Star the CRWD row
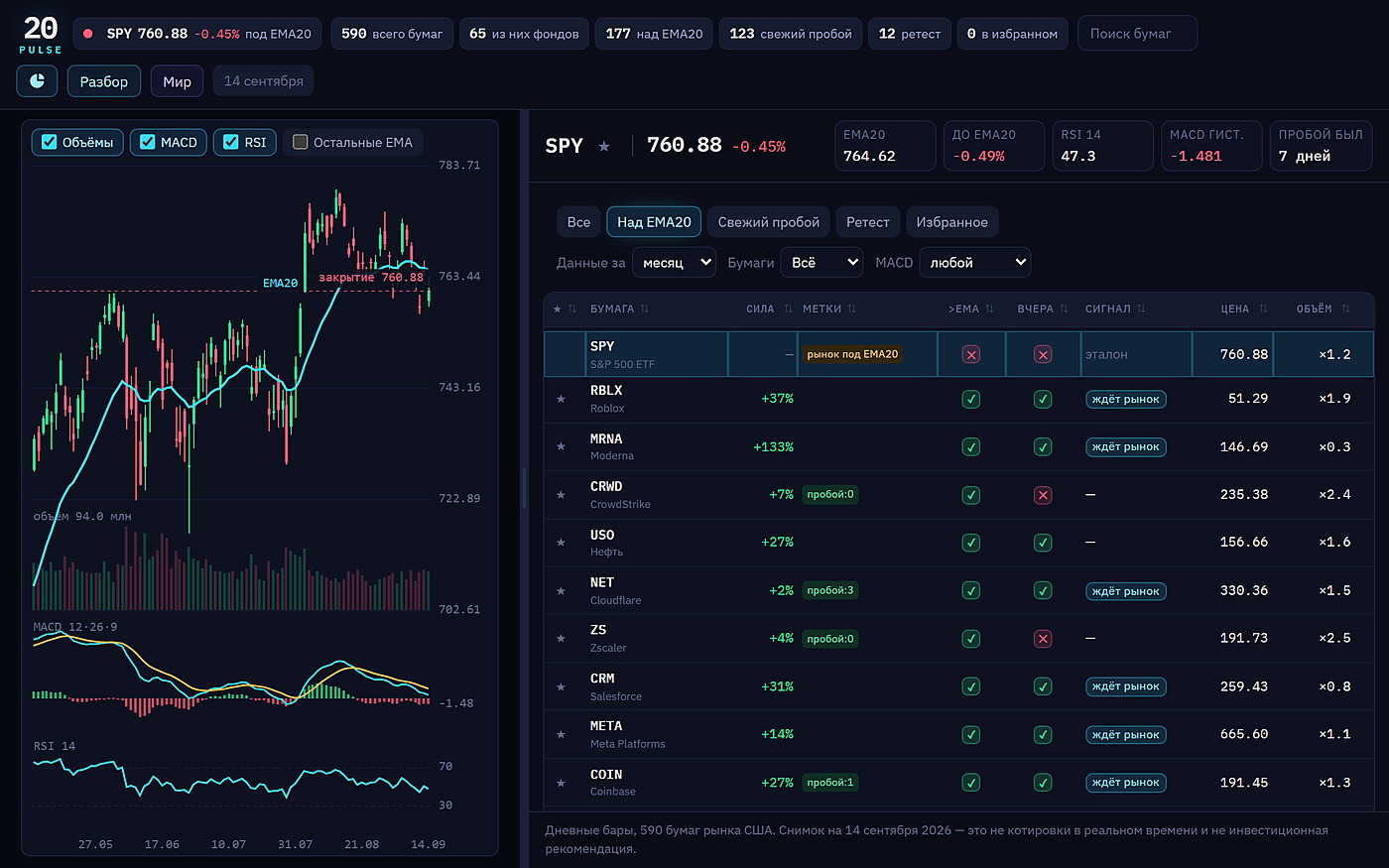This screenshot has height=868, width=1389. point(561,495)
